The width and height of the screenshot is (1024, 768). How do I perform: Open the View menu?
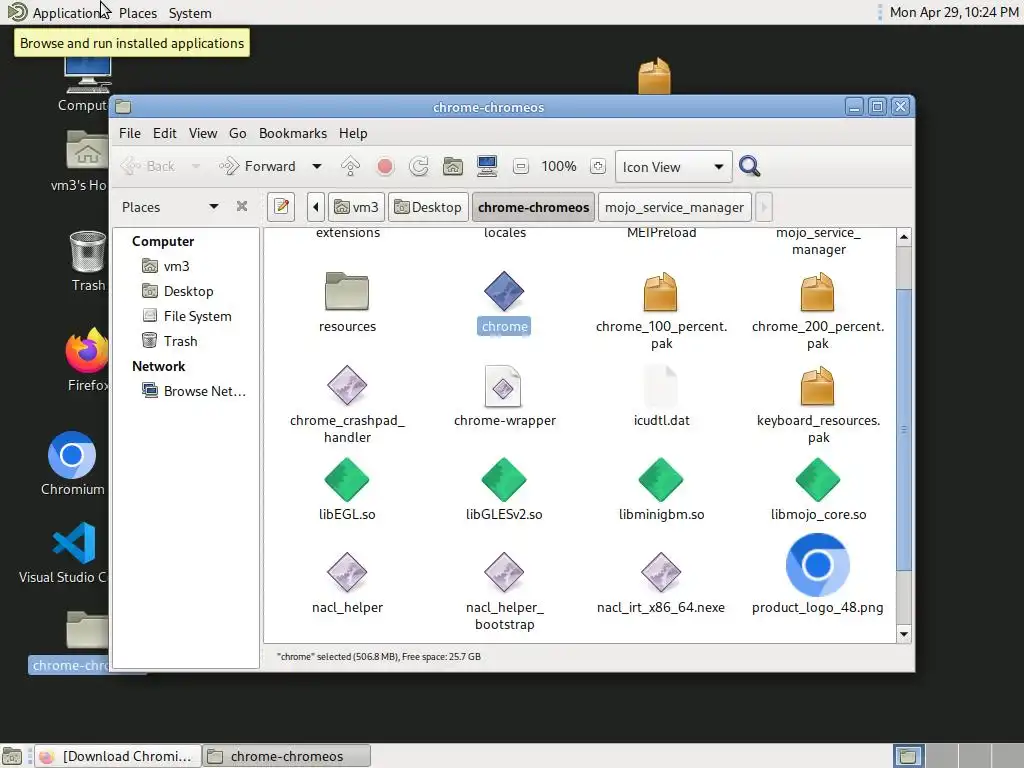point(203,133)
